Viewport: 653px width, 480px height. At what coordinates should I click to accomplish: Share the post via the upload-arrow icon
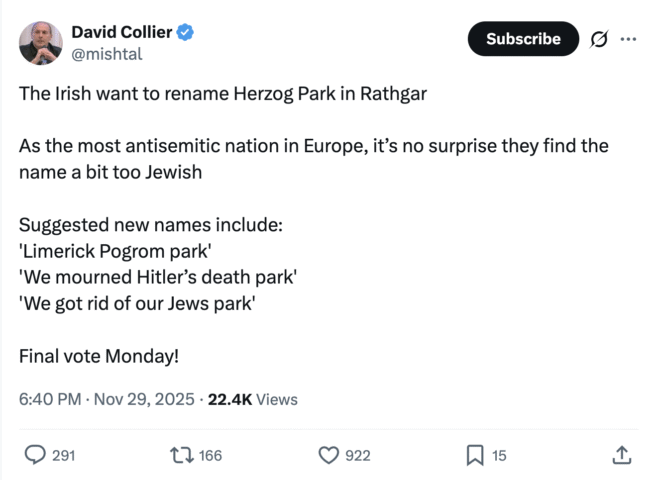(621, 455)
